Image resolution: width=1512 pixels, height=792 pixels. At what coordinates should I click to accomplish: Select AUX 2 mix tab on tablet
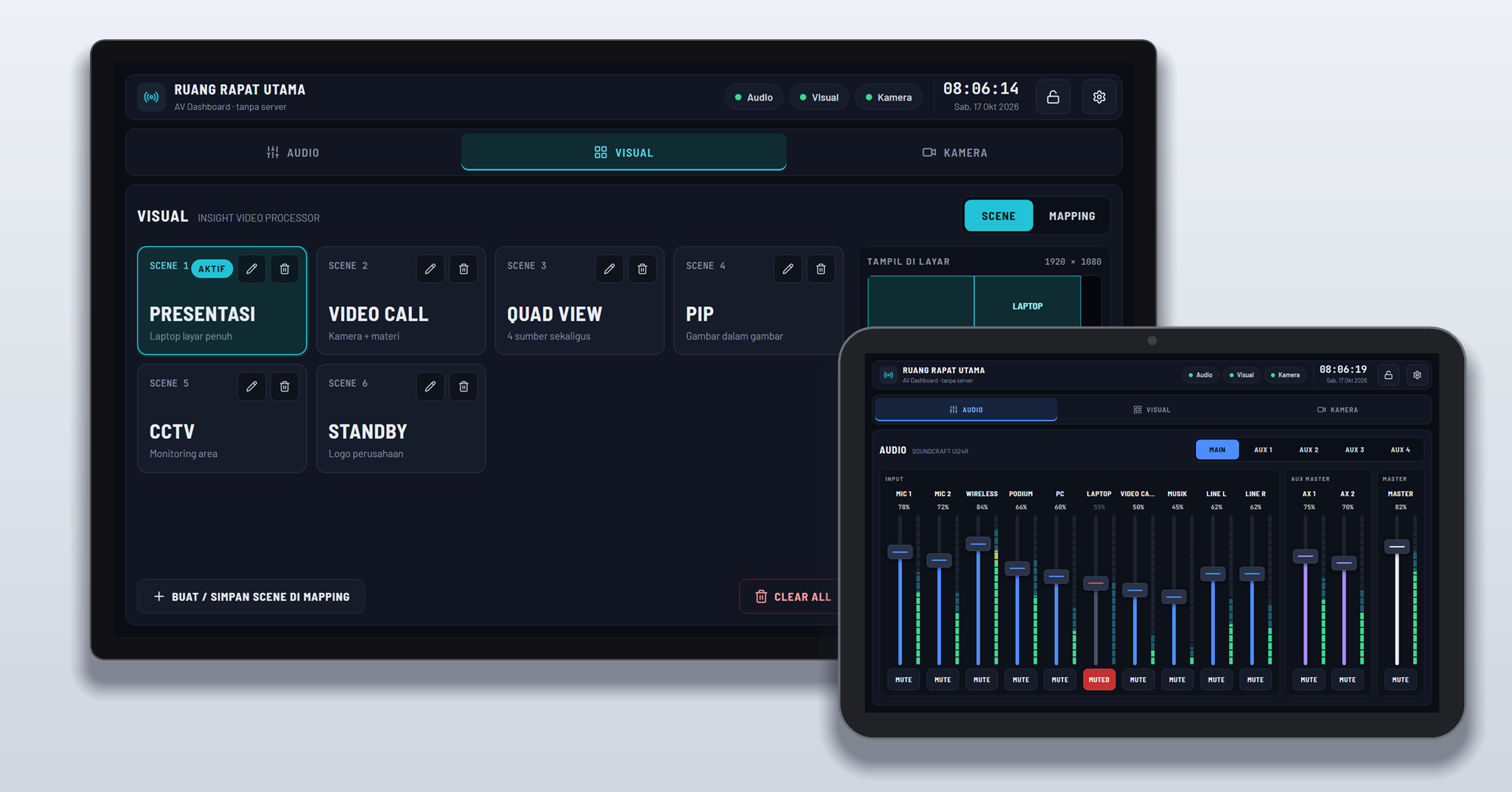tap(1309, 449)
